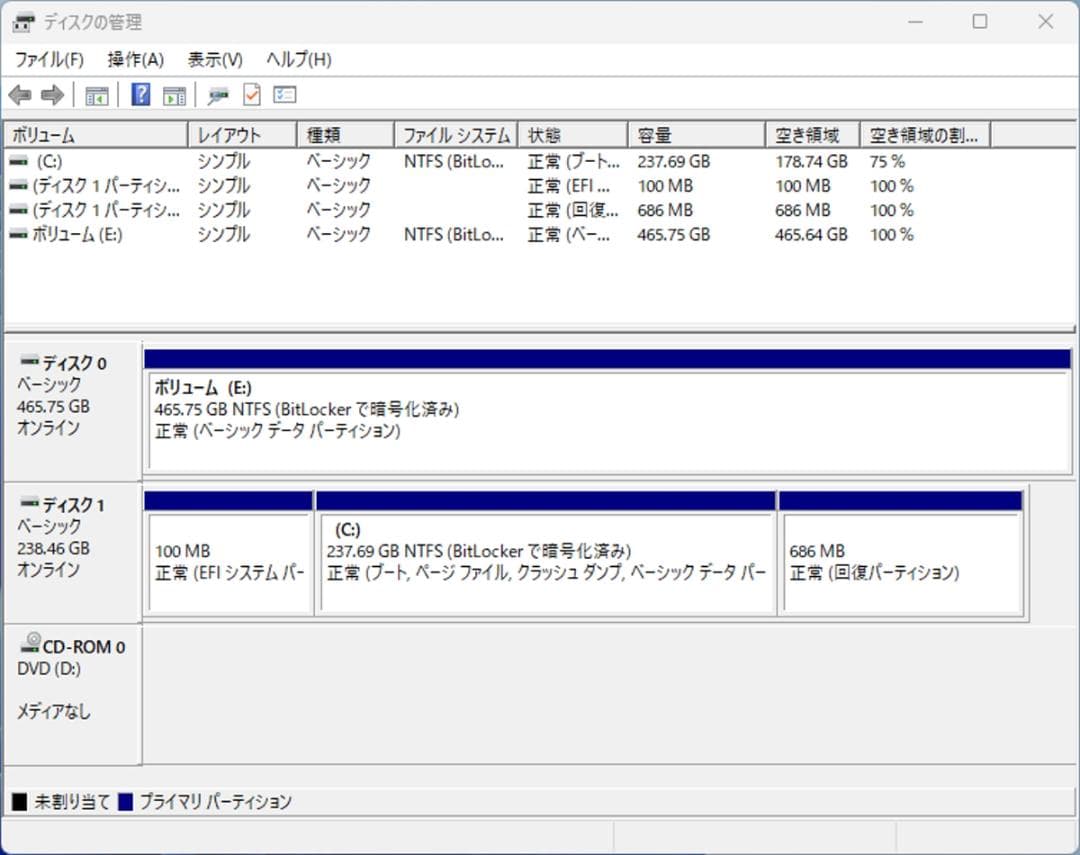This screenshot has height=855, width=1080.
Task: Select the CD-ROM 0 DVD (D:) panel
Action: (x=70, y=690)
